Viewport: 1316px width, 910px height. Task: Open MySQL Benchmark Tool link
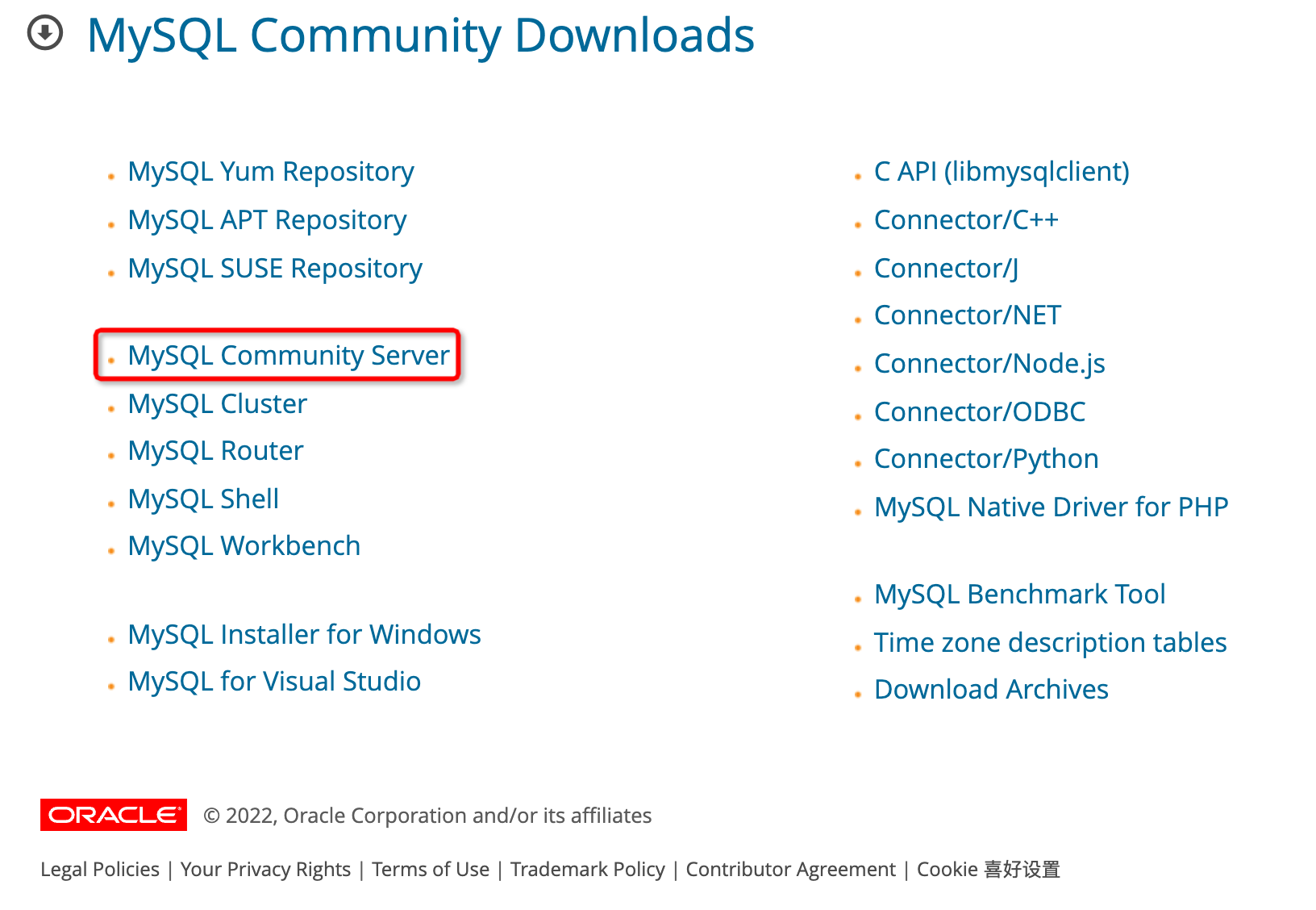1020,595
